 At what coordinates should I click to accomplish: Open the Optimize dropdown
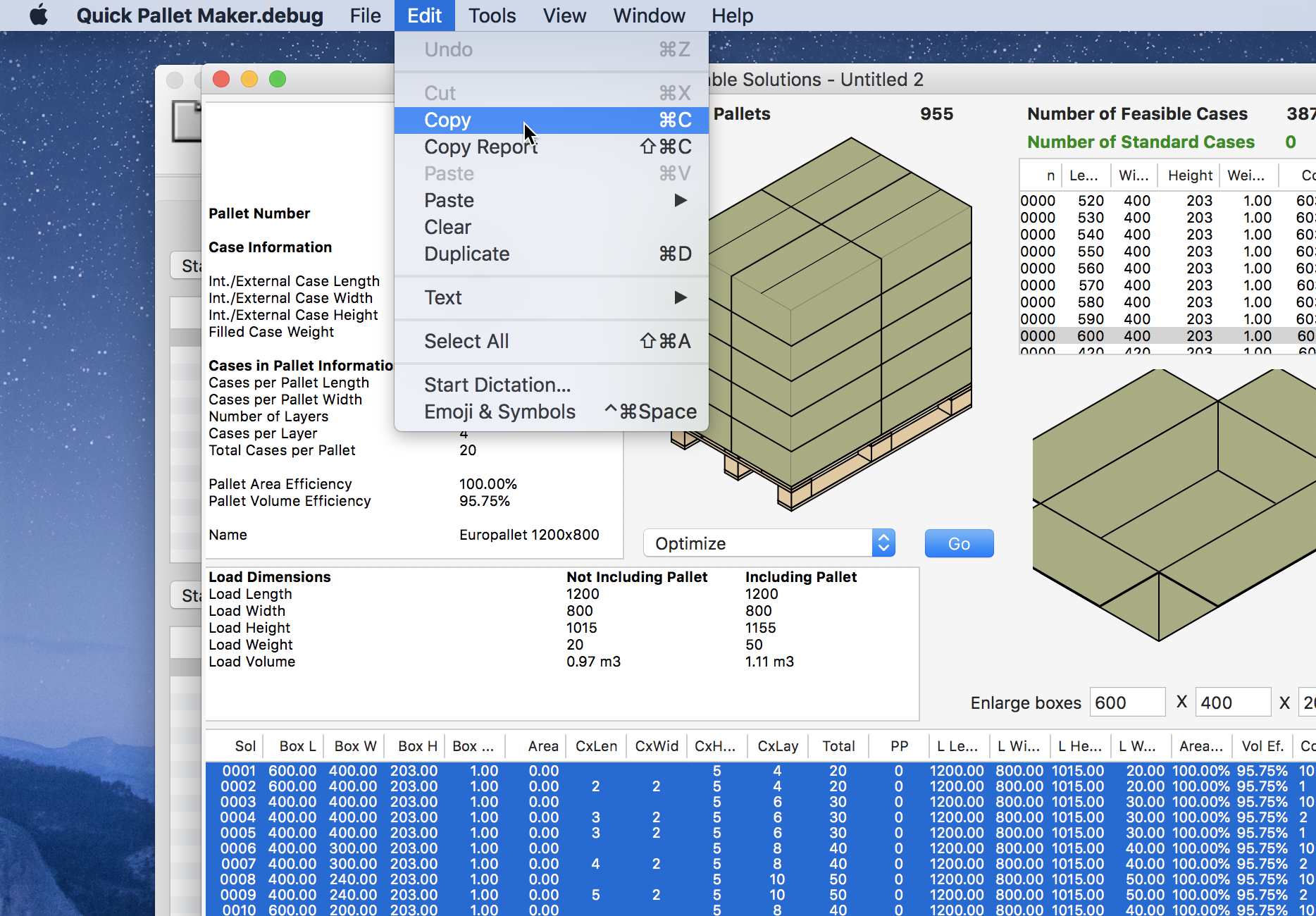pyautogui.click(x=769, y=543)
